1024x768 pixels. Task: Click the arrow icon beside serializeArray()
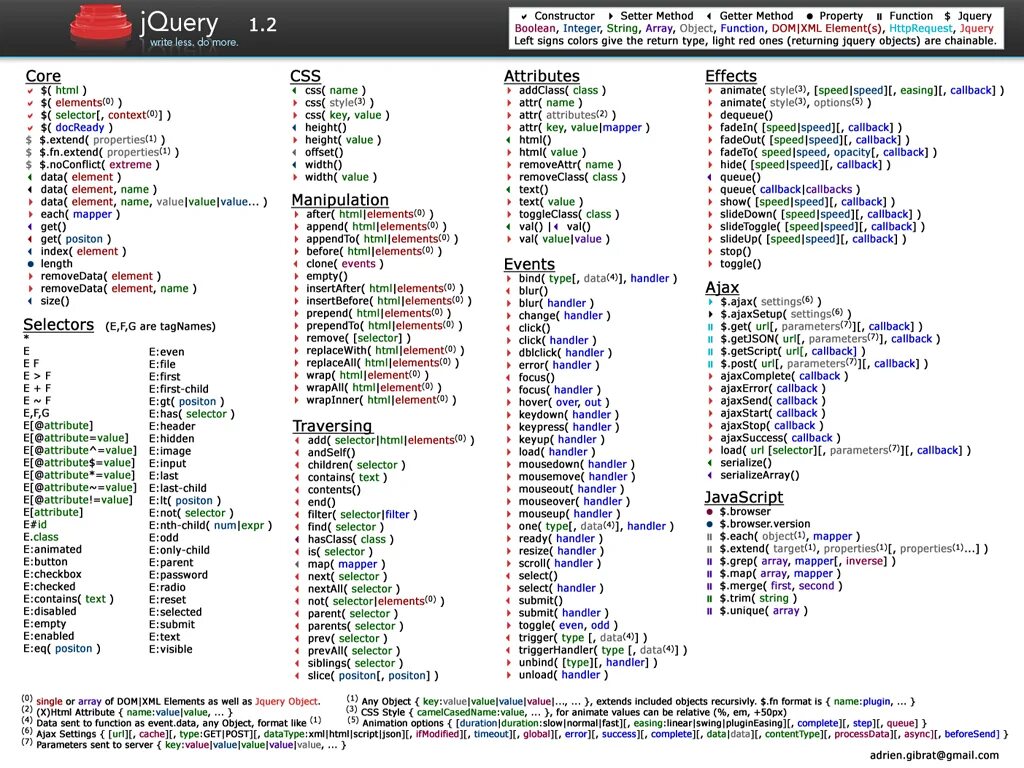710,475
